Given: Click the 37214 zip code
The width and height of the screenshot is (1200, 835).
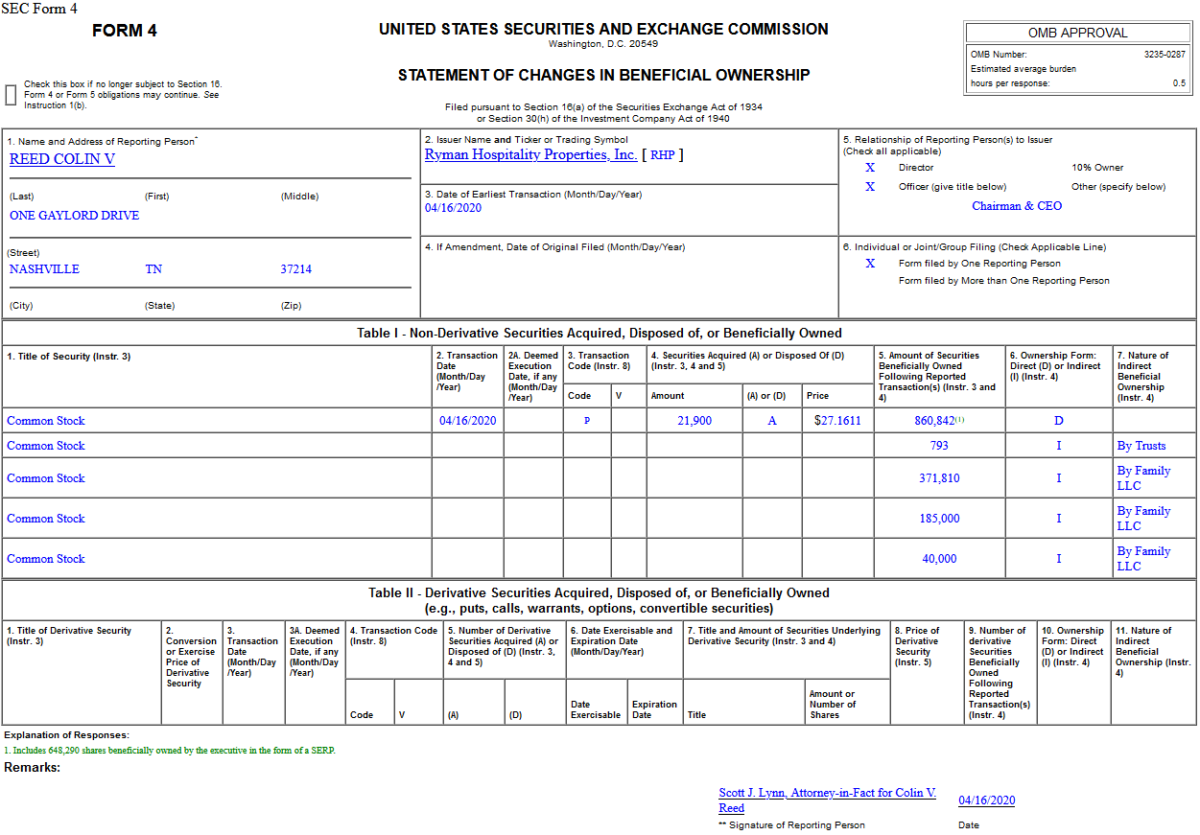Looking at the screenshot, I should (x=296, y=269).
